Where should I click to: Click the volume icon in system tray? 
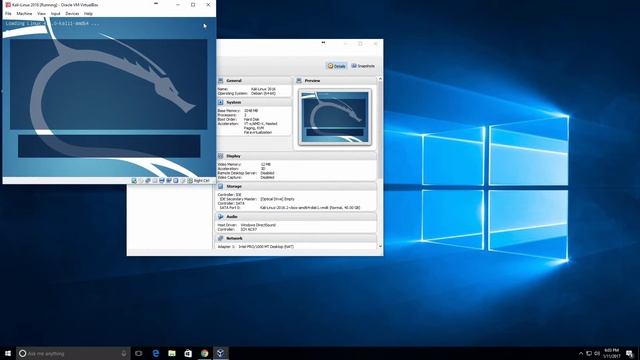coord(597,353)
